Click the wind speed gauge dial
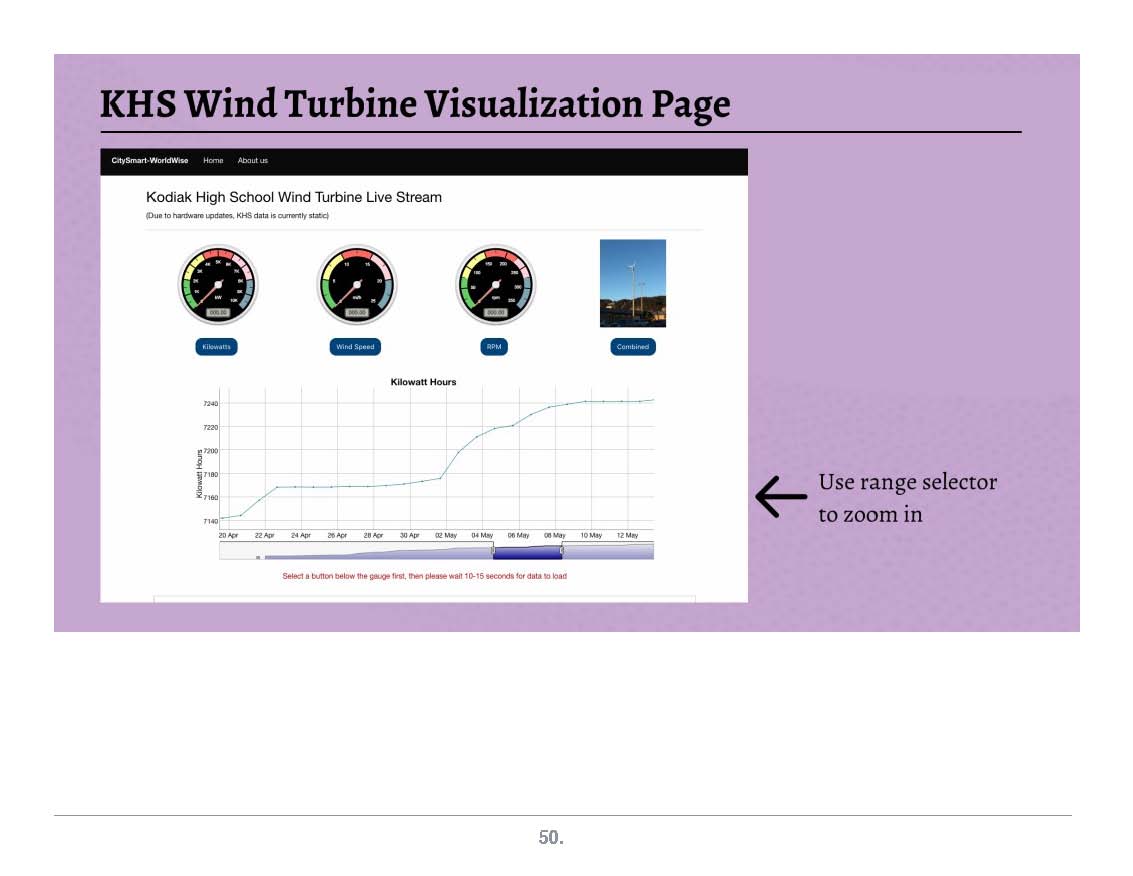This screenshot has width=1133, height=876. point(356,284)
